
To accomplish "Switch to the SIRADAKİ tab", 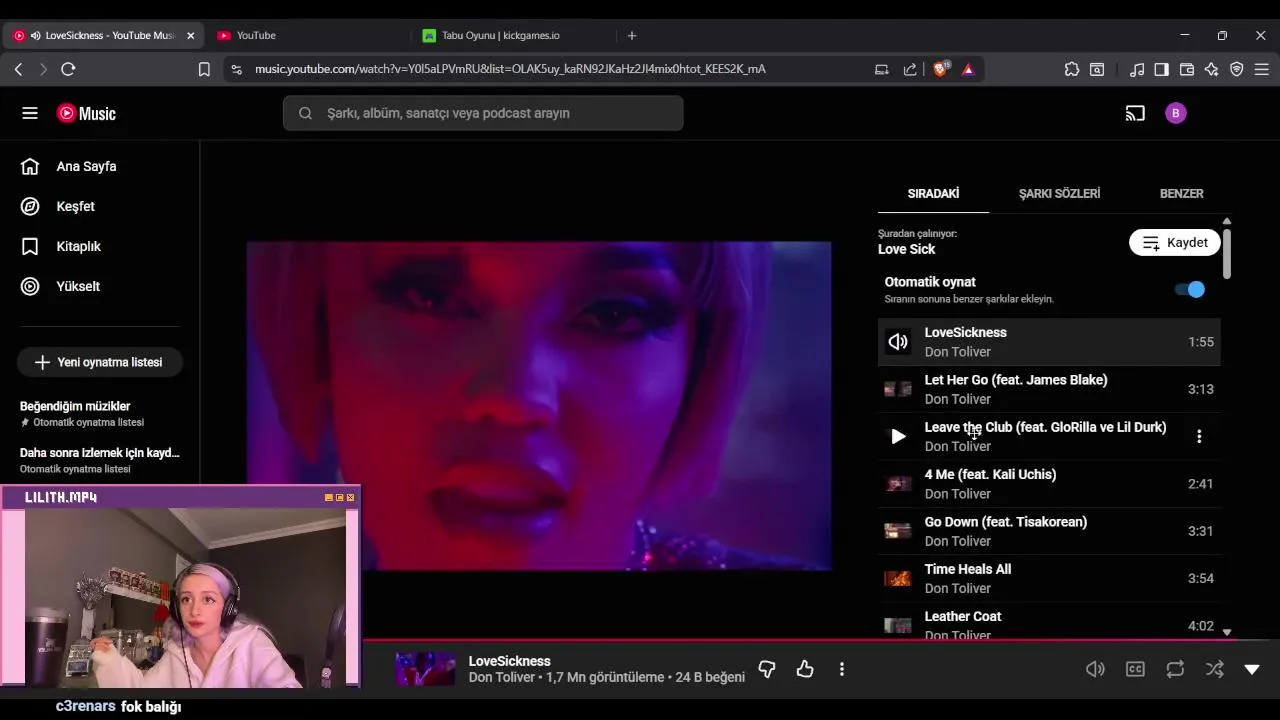I will coord(933,193).
